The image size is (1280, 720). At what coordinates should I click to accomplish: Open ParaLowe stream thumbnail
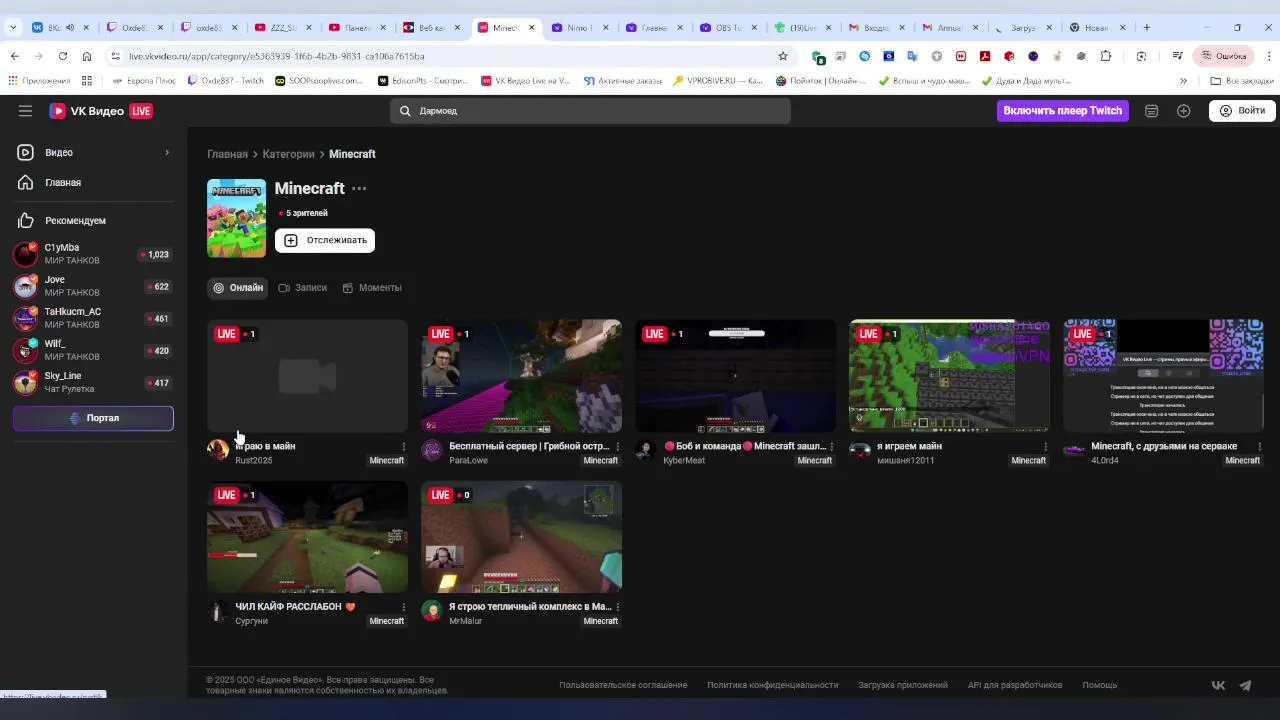pos(521,376)
